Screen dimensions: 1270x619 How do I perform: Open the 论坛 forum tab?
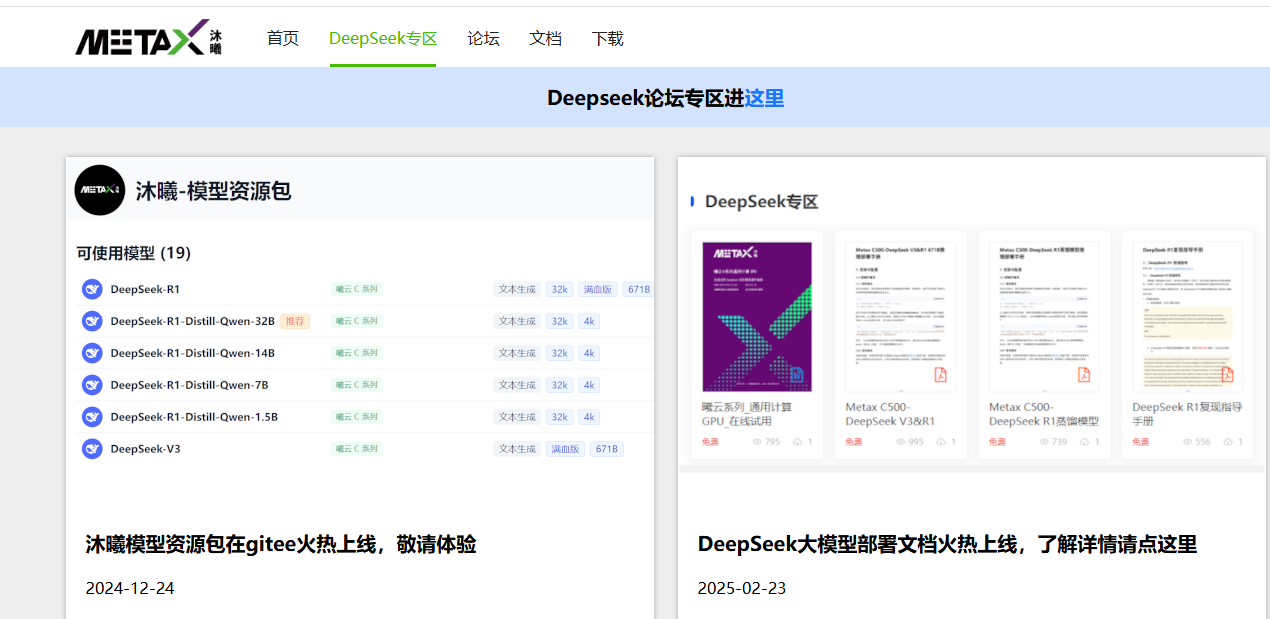click(484, 39)
